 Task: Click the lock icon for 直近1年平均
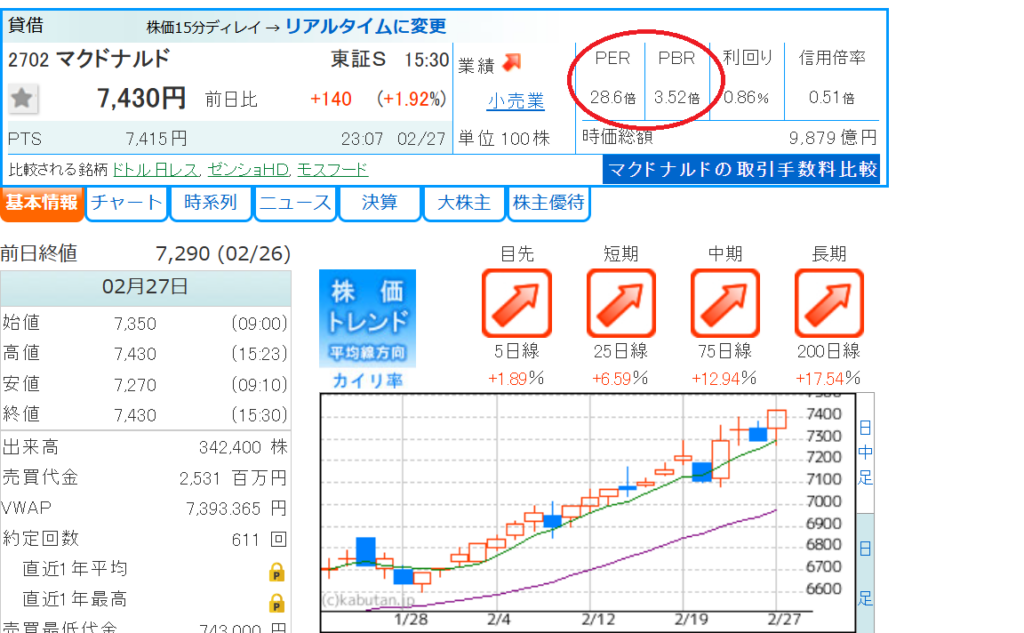coord(277,572)
